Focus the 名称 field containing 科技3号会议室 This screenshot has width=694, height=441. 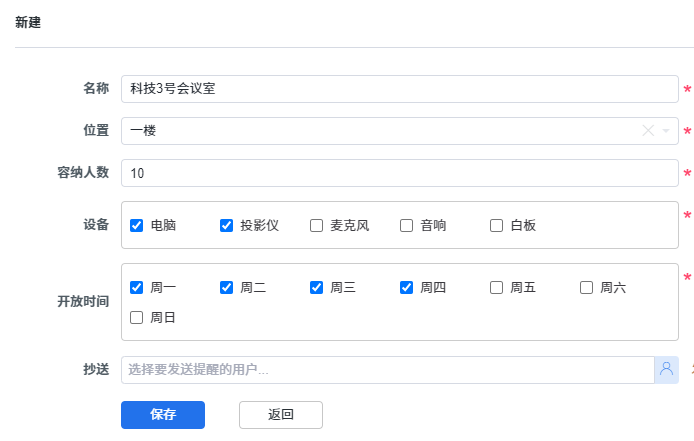coord(400,89)
